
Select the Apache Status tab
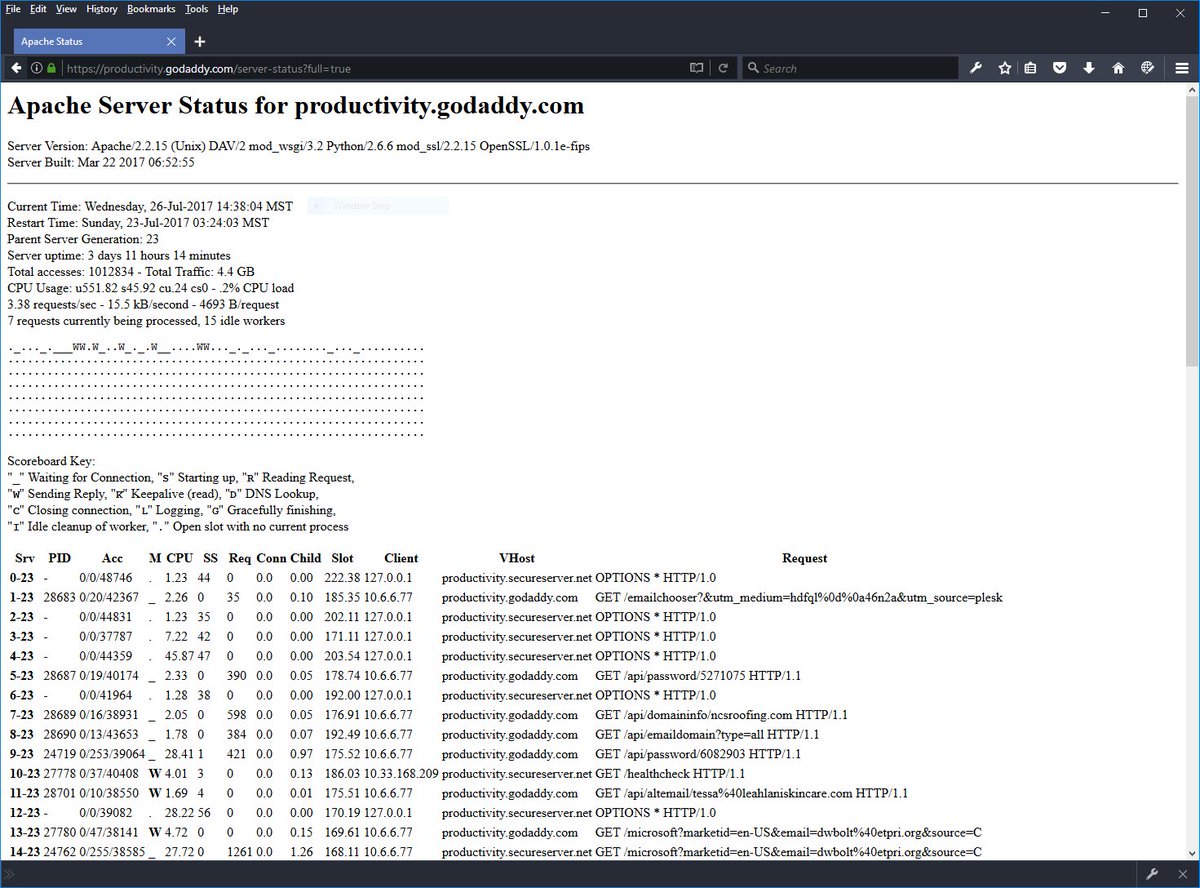pyautogui.click(x=98, y=41)
